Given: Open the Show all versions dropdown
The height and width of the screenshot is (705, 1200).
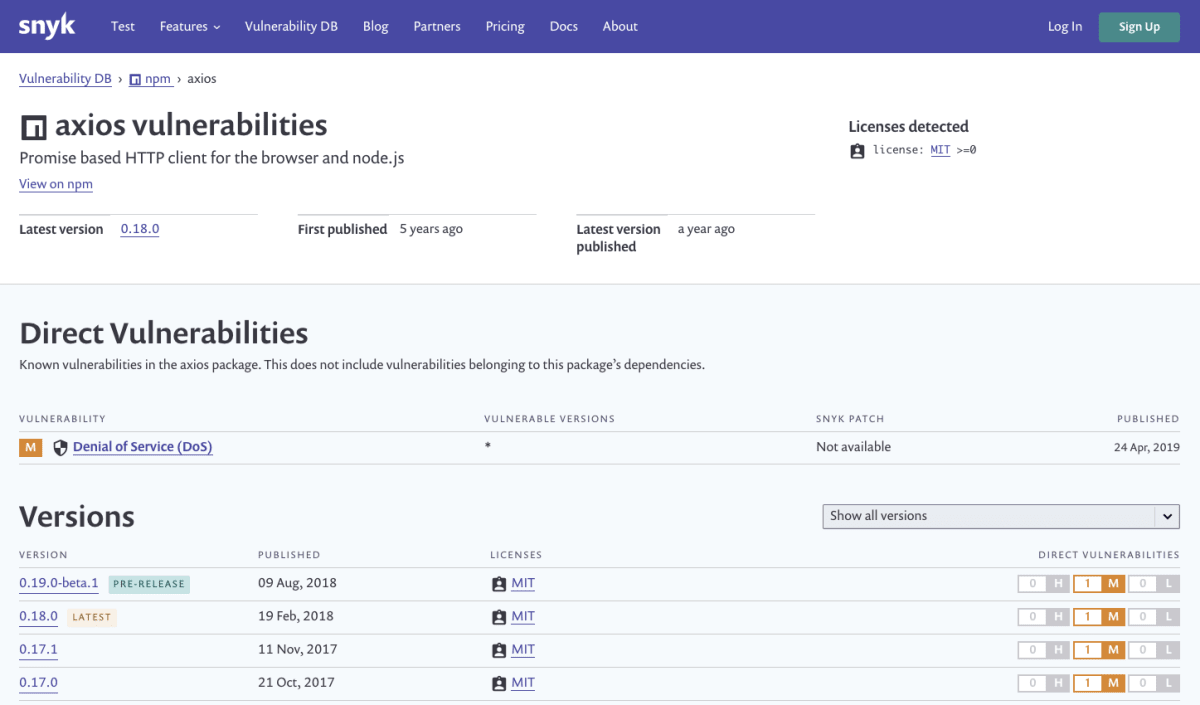Looking at the screenshot, I should click(1000, 516).
